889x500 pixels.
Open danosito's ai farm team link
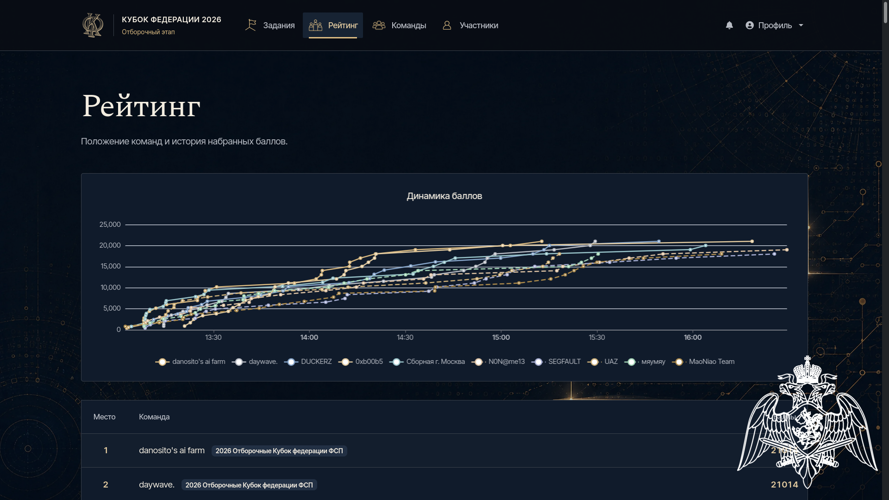(x=171, y=451)
